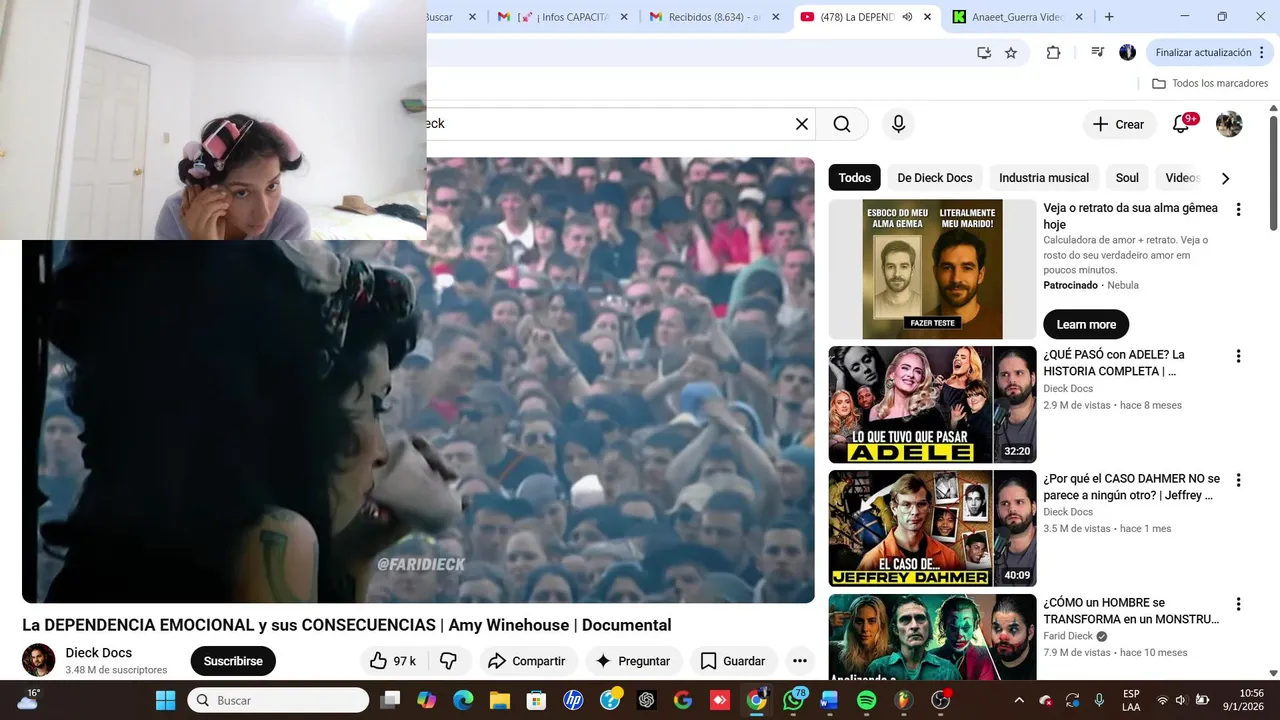This screenshot has width=1280, height=720.
Task: Launch Spotify from the taskbar
Action: pos(866,700)
